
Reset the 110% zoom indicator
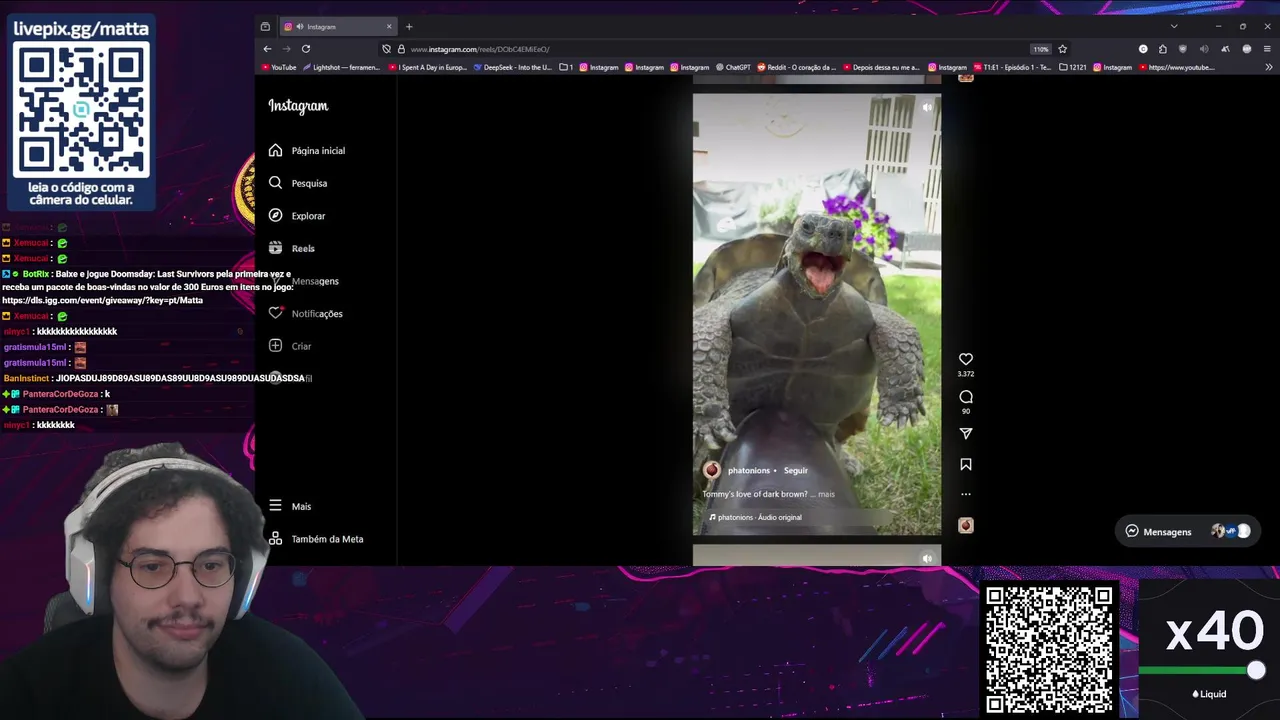pyautogui.click(x=1041, y=49)
